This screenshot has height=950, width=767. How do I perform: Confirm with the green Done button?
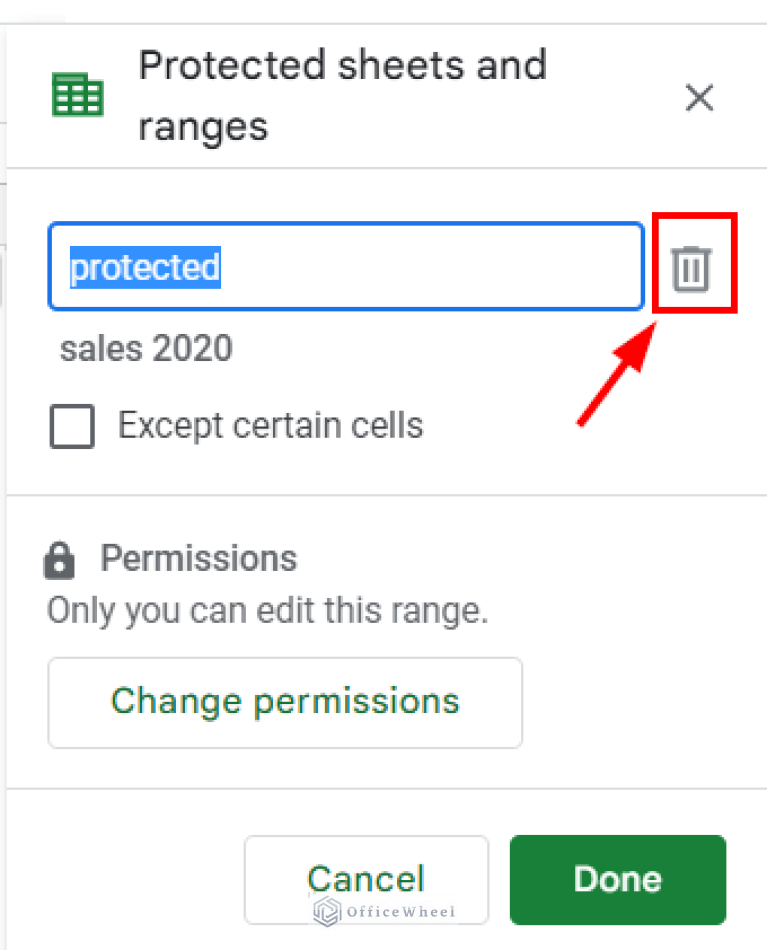(617, 879)
